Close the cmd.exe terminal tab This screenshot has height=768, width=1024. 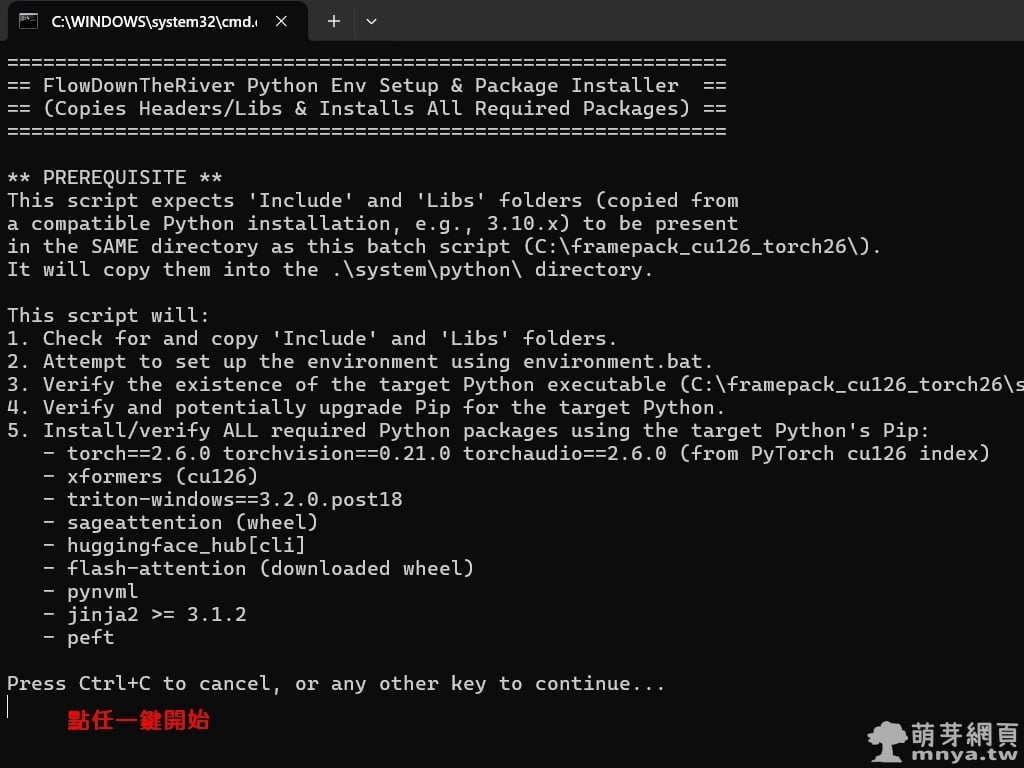pyautogui.click(x=282, y=21)
